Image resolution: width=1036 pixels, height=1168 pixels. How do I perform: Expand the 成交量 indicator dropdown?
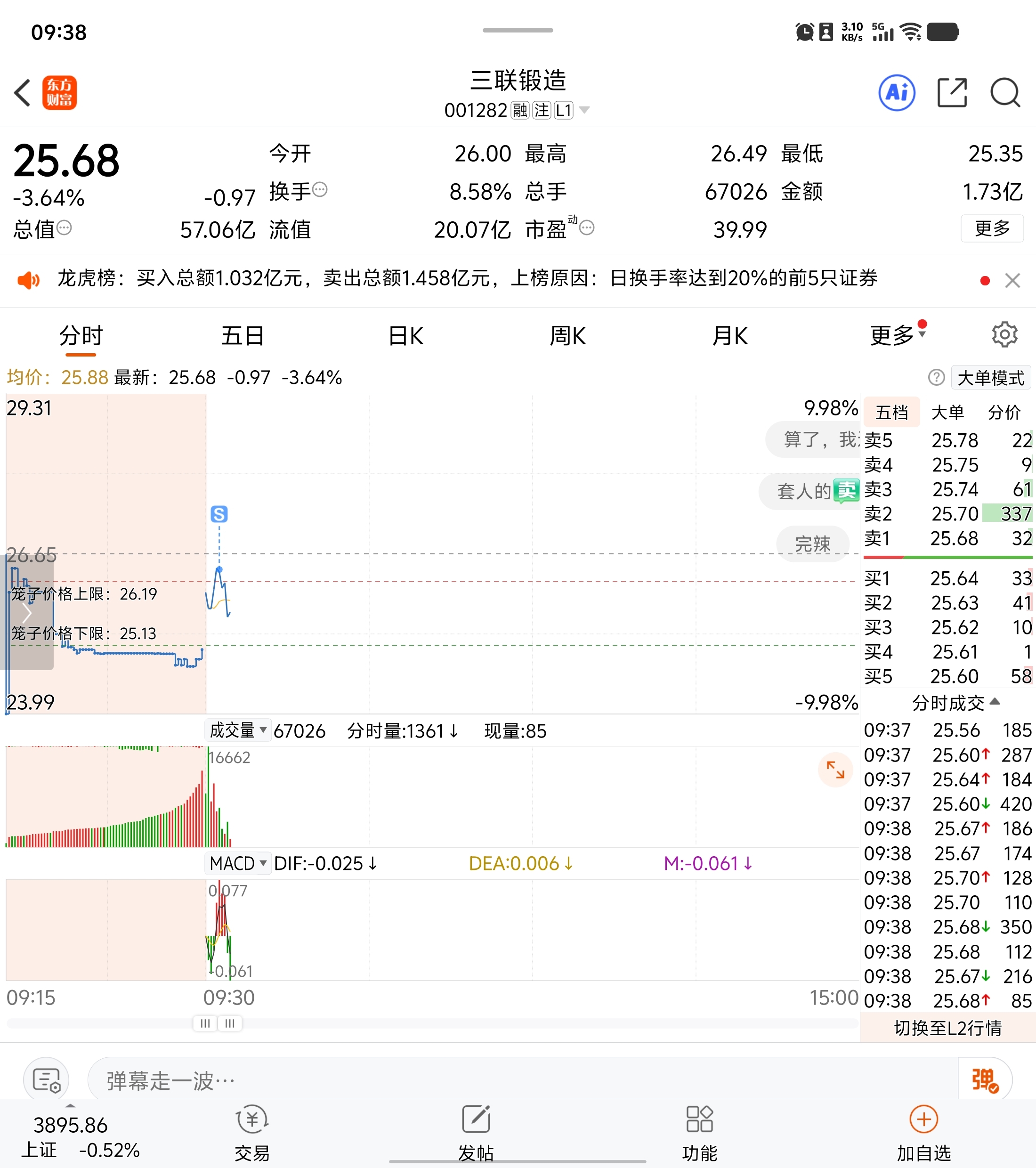(238, 730)
